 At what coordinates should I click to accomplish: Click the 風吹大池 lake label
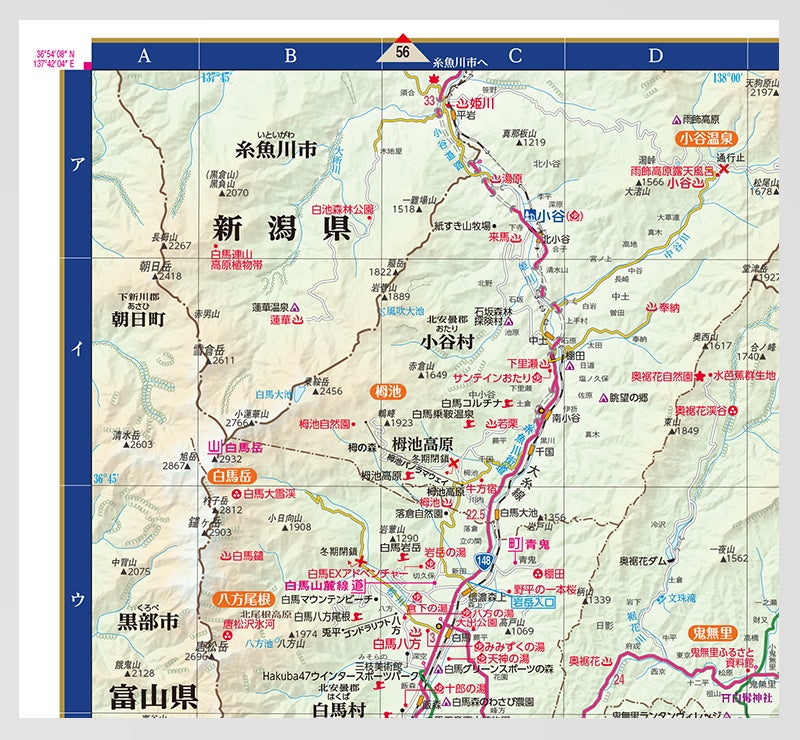pos(405,310)
